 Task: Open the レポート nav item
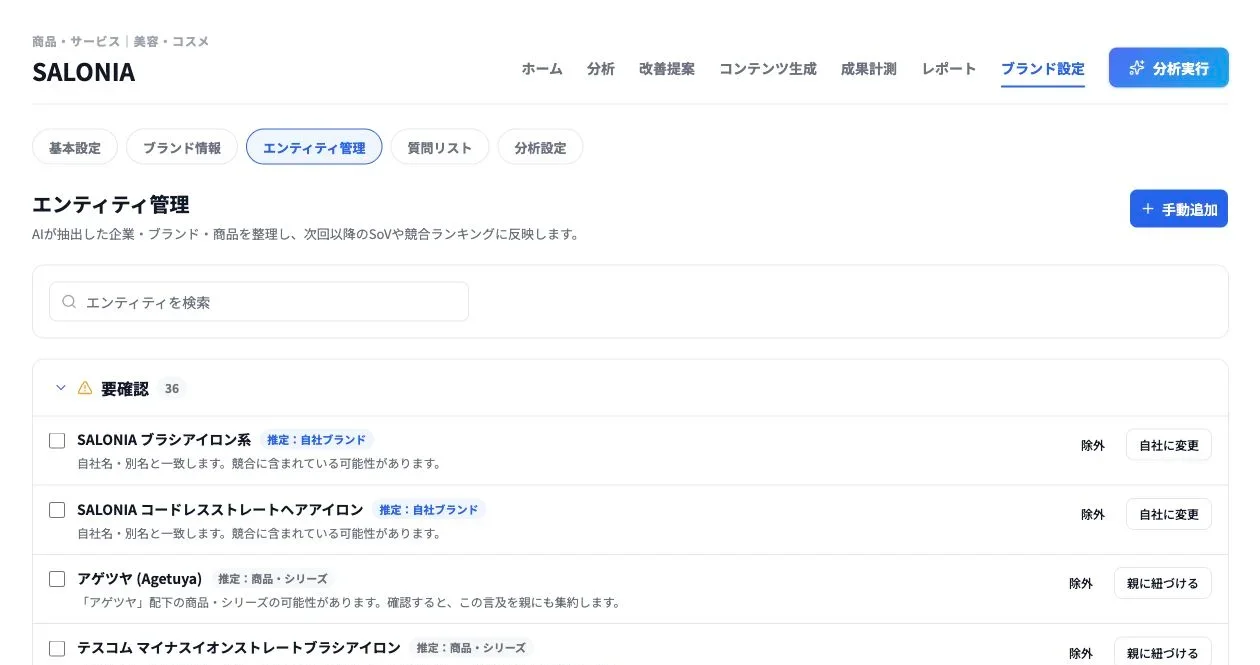click(x=949, y=69)
